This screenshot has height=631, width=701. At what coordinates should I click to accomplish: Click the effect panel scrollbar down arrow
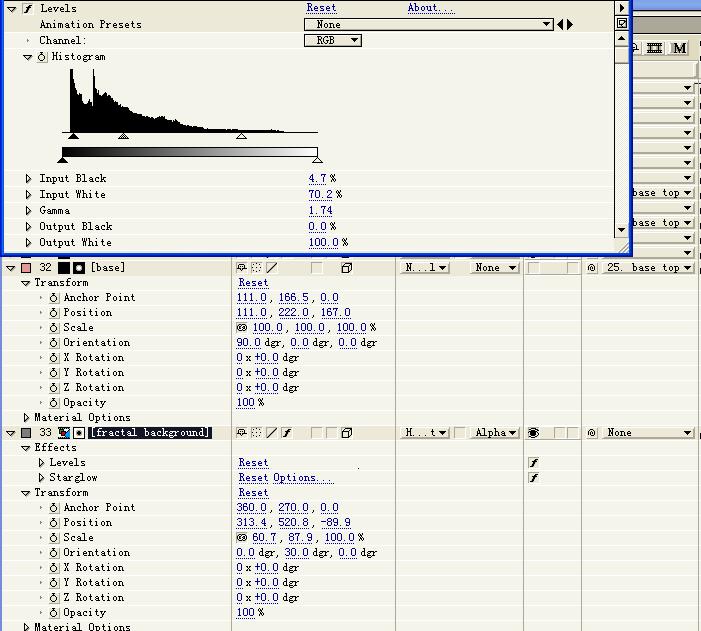621,230
